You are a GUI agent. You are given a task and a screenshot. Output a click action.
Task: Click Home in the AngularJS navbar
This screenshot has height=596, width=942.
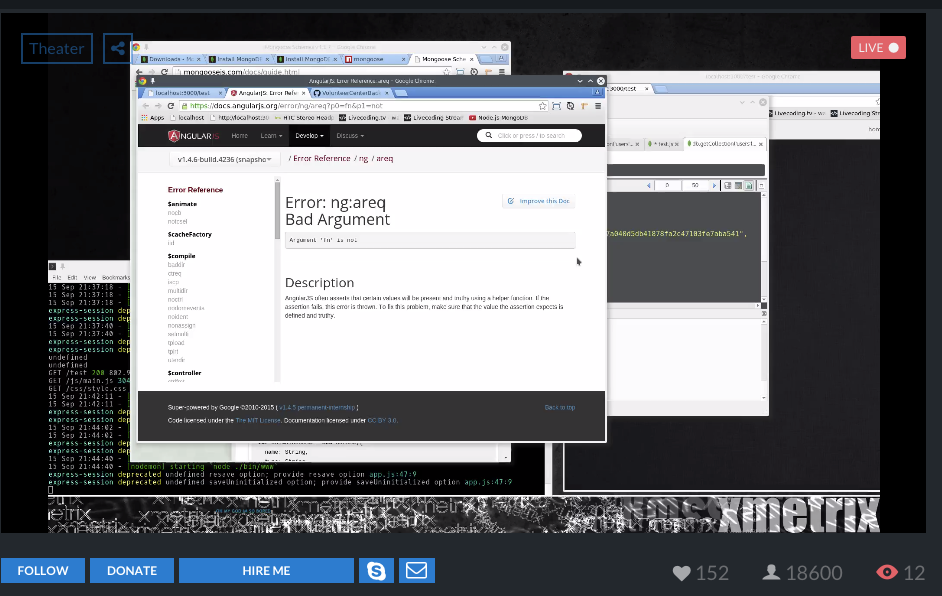pyautogui.click(x=240, y=136)
